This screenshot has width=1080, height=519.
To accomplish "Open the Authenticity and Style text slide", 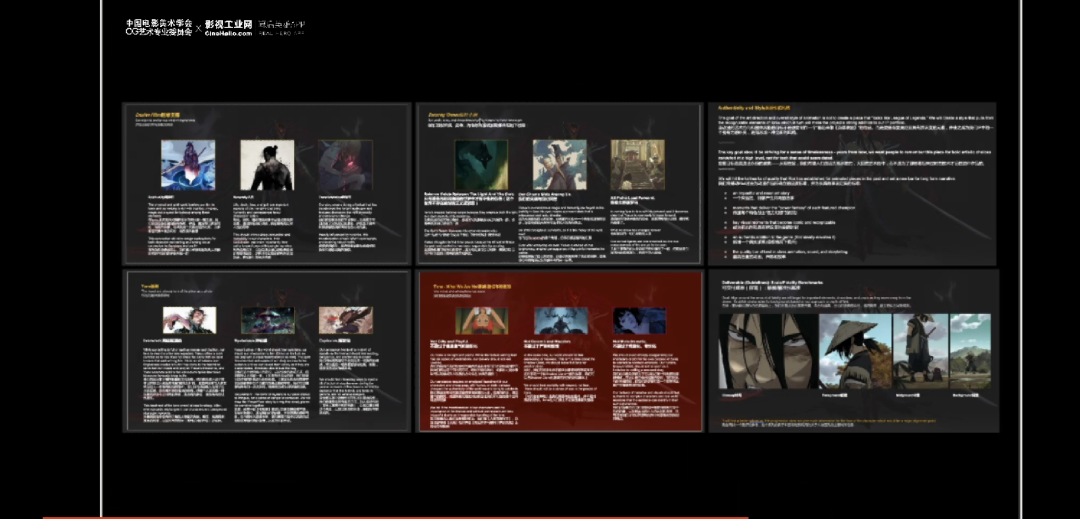I will click(x=852, y=183).
